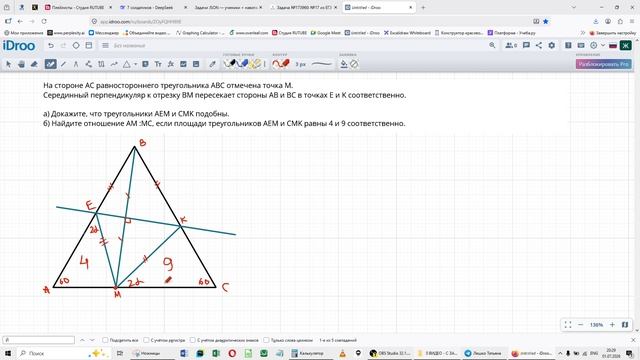Viewport: 640px width, 360px height.
Task: Open iDroo board settings gear
Action: (551, 46)
